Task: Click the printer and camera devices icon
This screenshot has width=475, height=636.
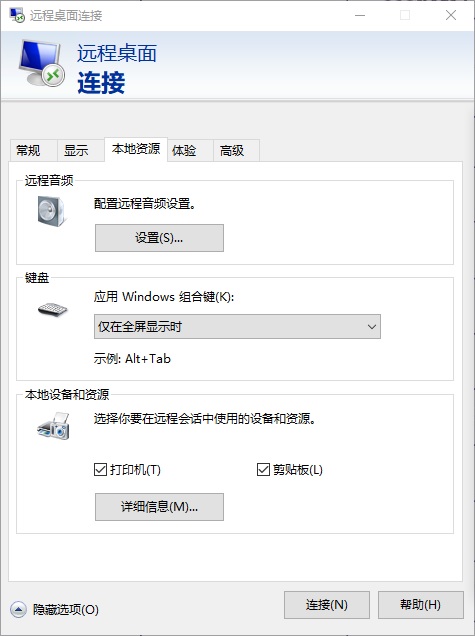Action: click(x=54, y=426)
